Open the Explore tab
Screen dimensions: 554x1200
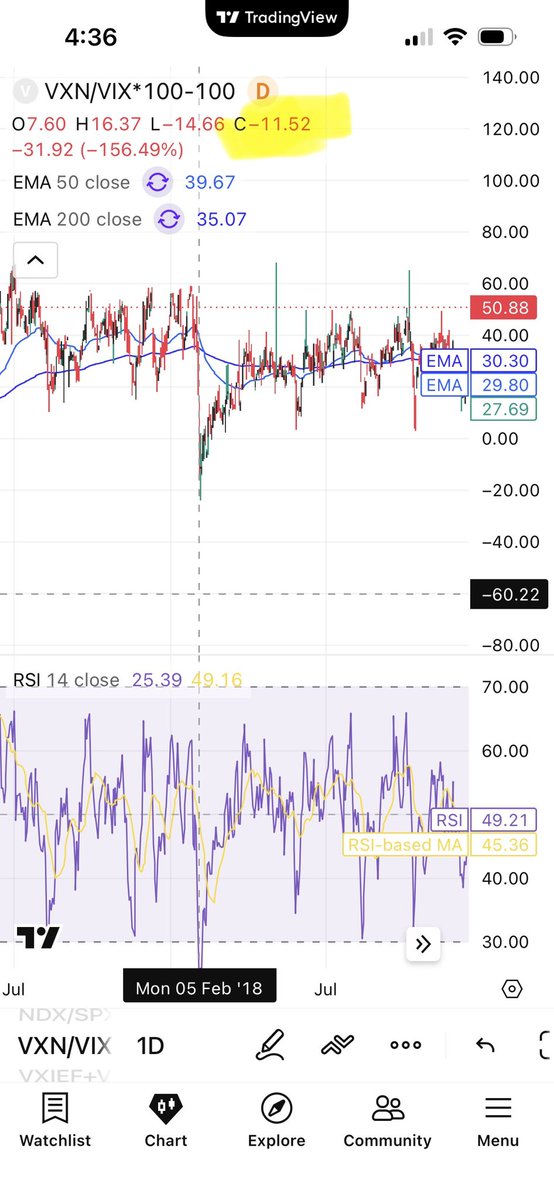point(276,1120)
